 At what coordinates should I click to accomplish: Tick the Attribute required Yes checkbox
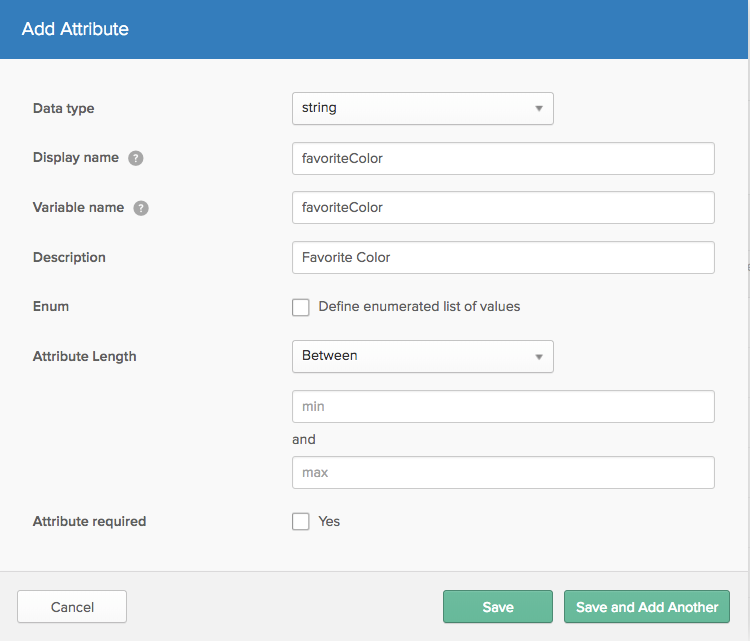301,521
